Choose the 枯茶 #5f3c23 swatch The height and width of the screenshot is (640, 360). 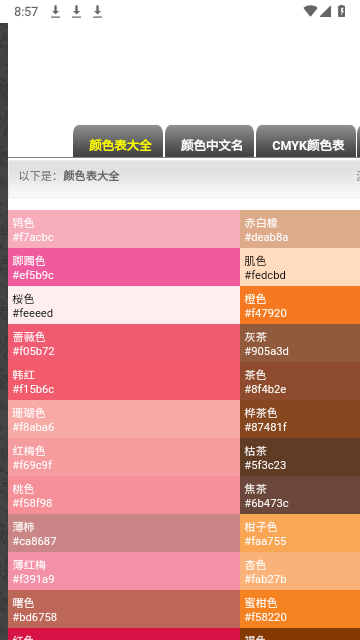300,457
